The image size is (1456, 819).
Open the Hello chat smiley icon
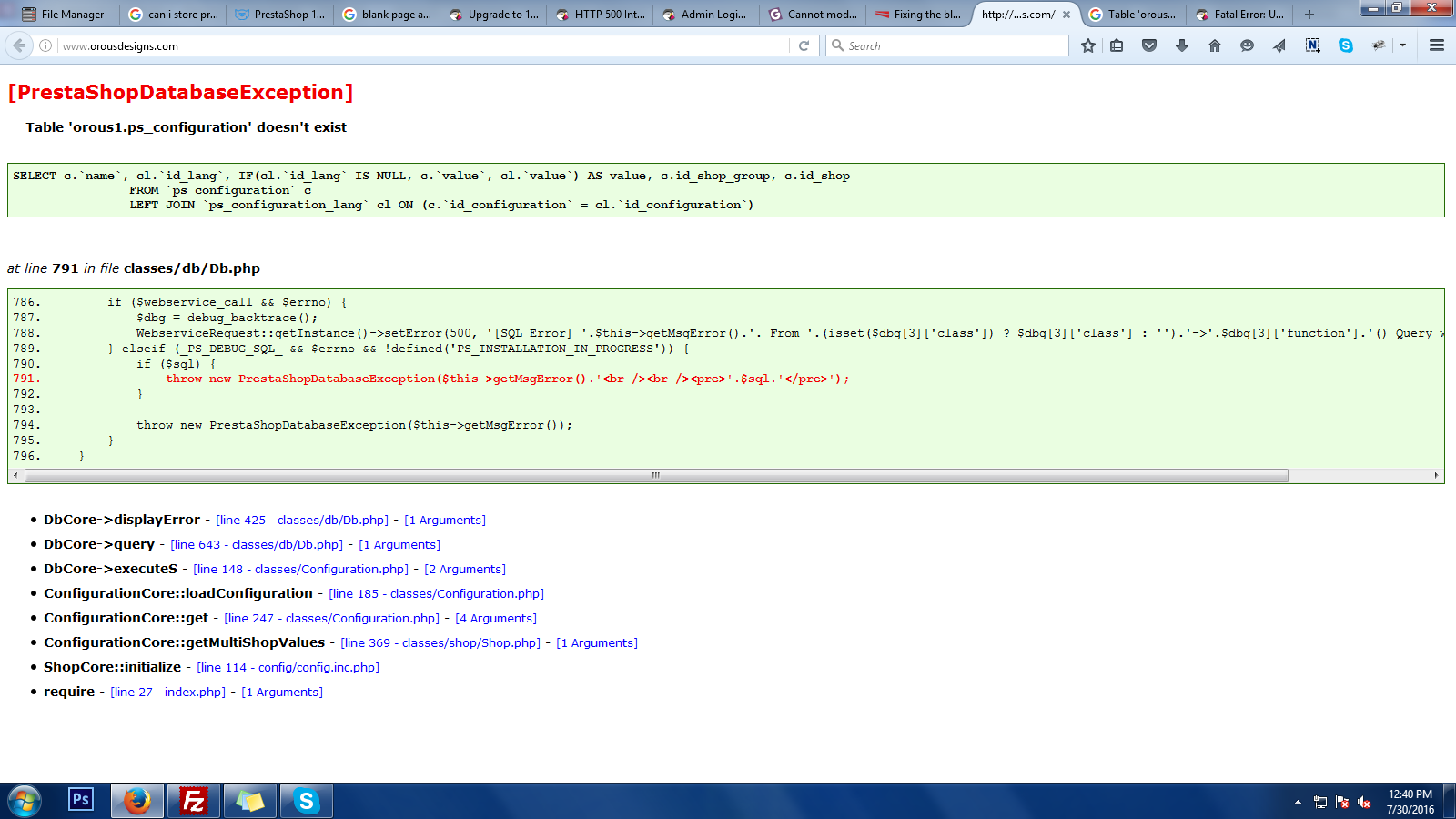pos(1247,45)
